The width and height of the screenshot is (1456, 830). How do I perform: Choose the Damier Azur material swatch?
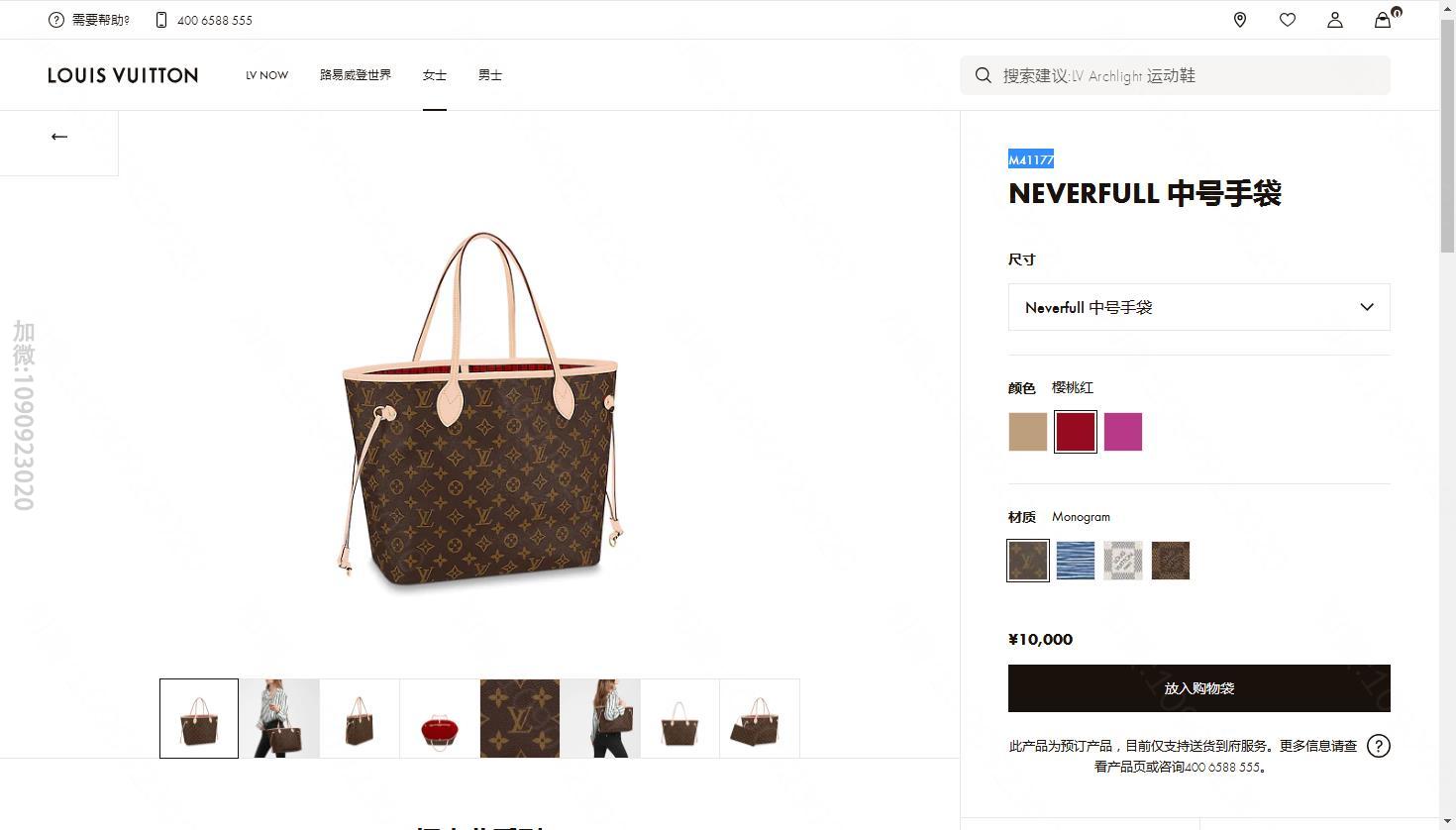pyautogui.click(x=1123, y=561)
